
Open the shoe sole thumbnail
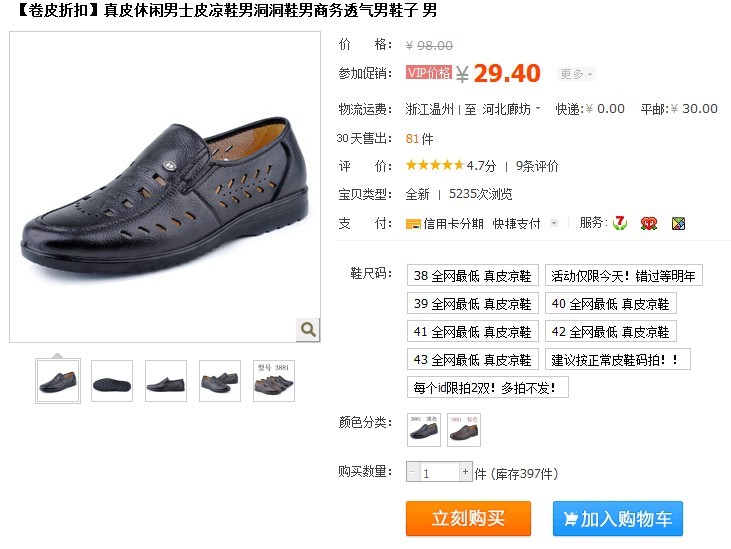112,381
